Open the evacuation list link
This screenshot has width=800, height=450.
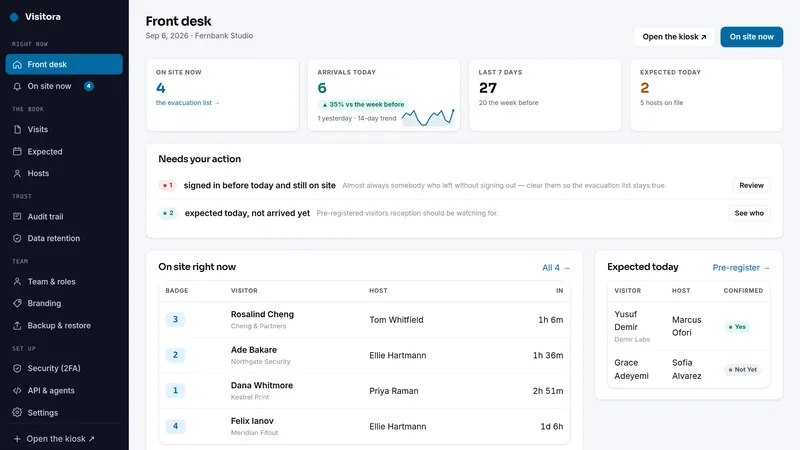[x=187, y=103]
